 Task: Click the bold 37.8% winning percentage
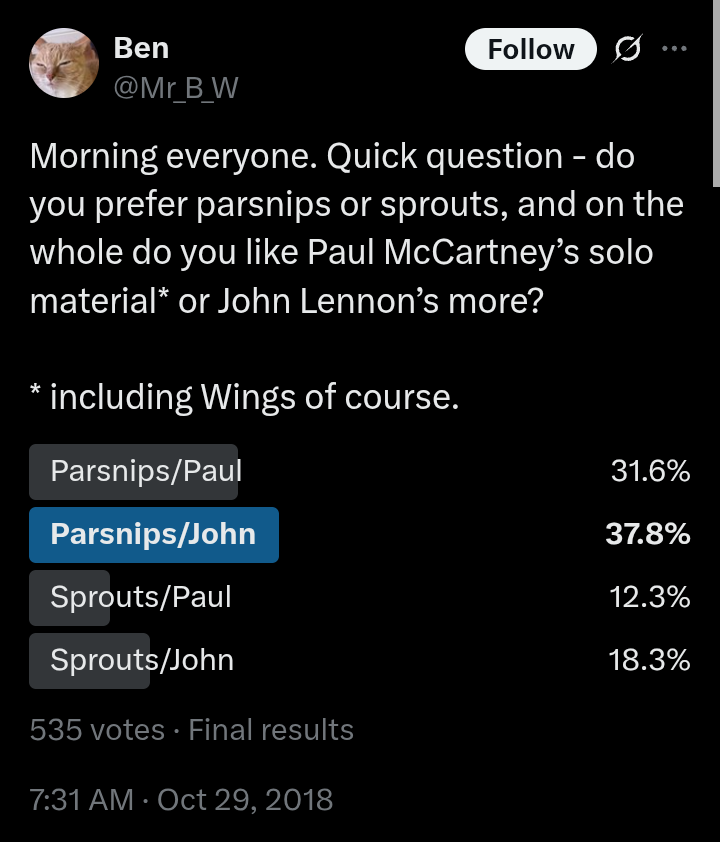coord(648,534)
